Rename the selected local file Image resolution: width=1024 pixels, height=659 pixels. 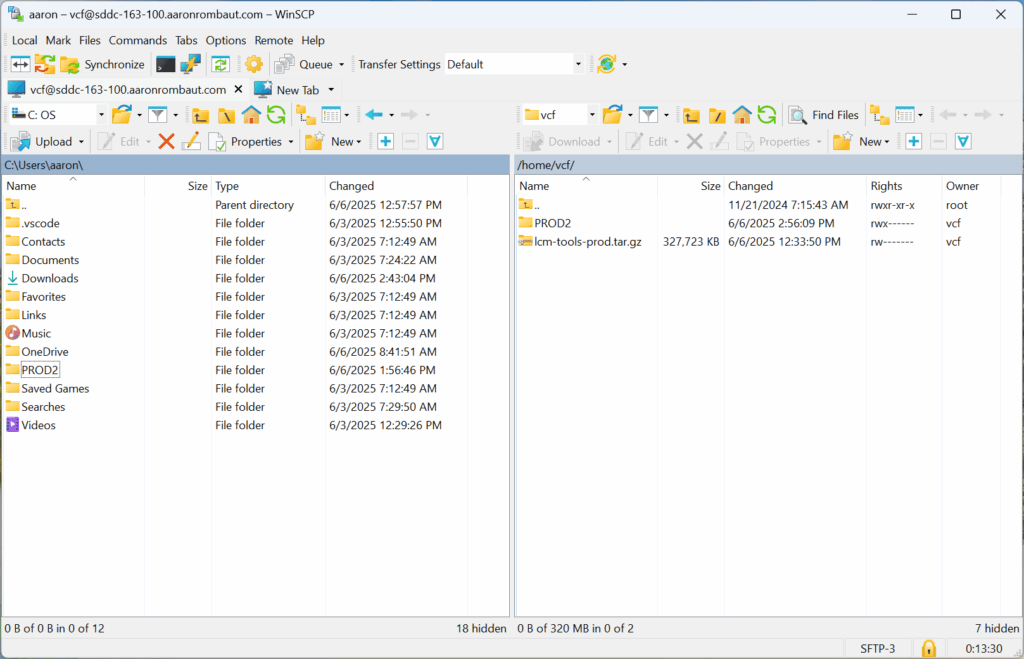pyautogui.click(x=191, y=142)
